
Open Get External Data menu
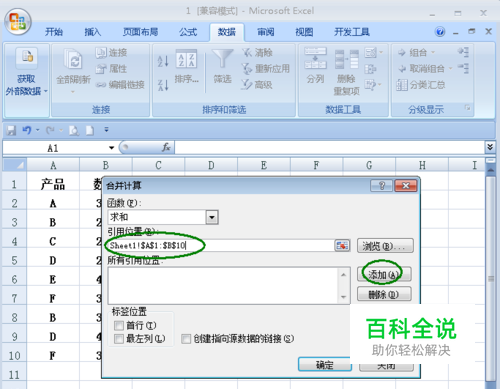tap(26, 80)
